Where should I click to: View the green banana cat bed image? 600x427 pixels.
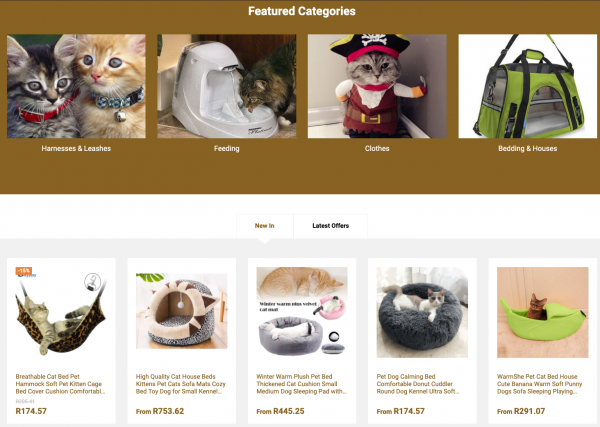tap(543, 313)
